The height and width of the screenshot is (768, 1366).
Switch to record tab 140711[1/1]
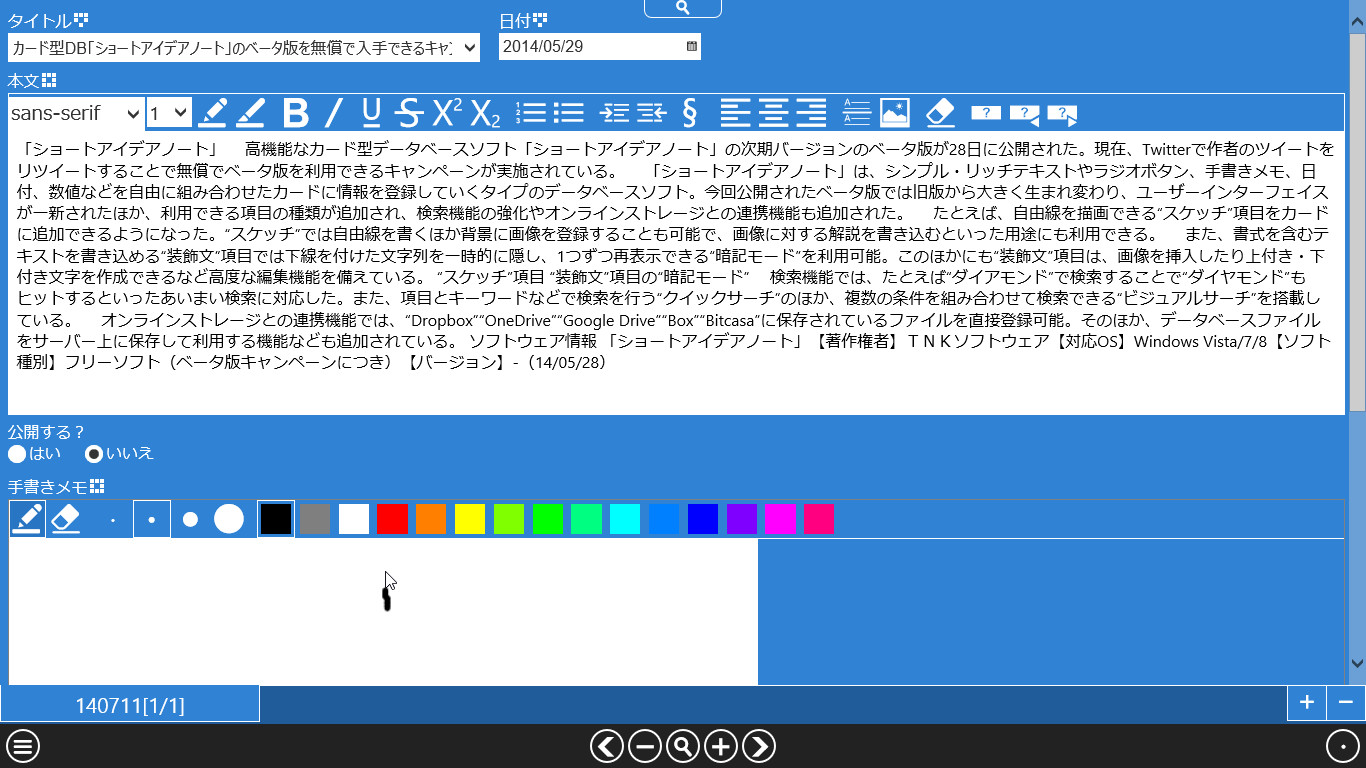point(130,703)
